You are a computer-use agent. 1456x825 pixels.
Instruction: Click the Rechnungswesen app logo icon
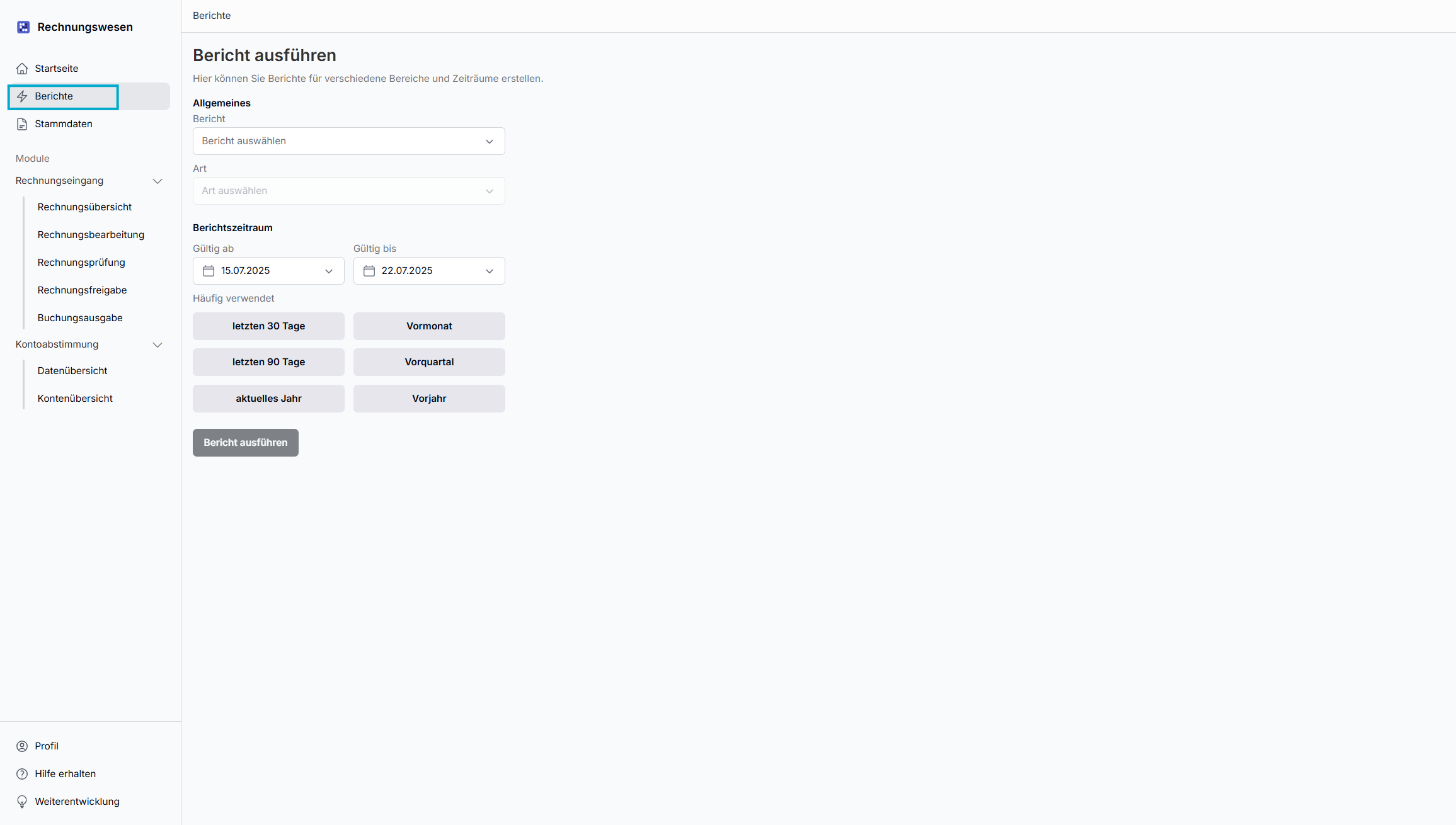[x=23, y=27]
